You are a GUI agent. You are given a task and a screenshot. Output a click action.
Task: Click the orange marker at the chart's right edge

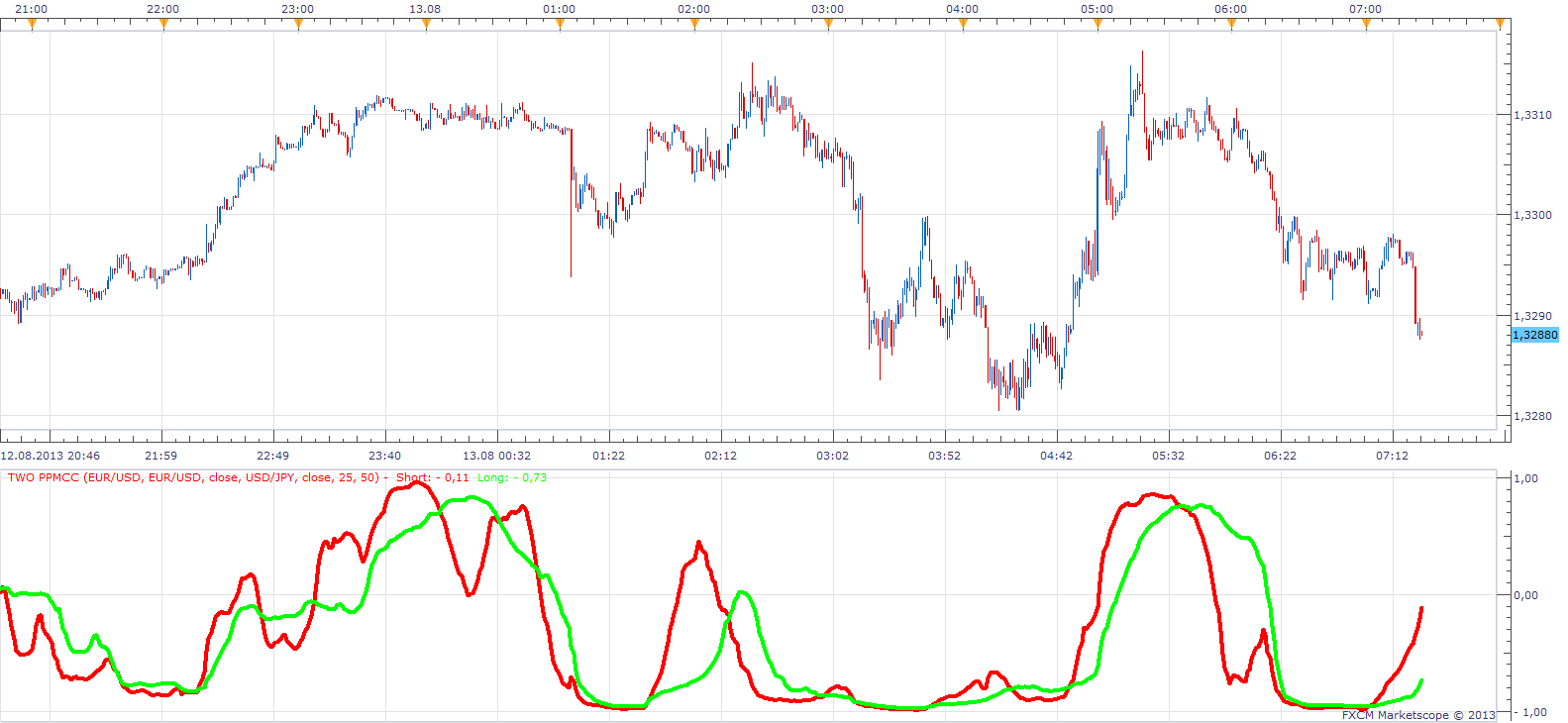pyautogui.click(x=1501, y=25)
